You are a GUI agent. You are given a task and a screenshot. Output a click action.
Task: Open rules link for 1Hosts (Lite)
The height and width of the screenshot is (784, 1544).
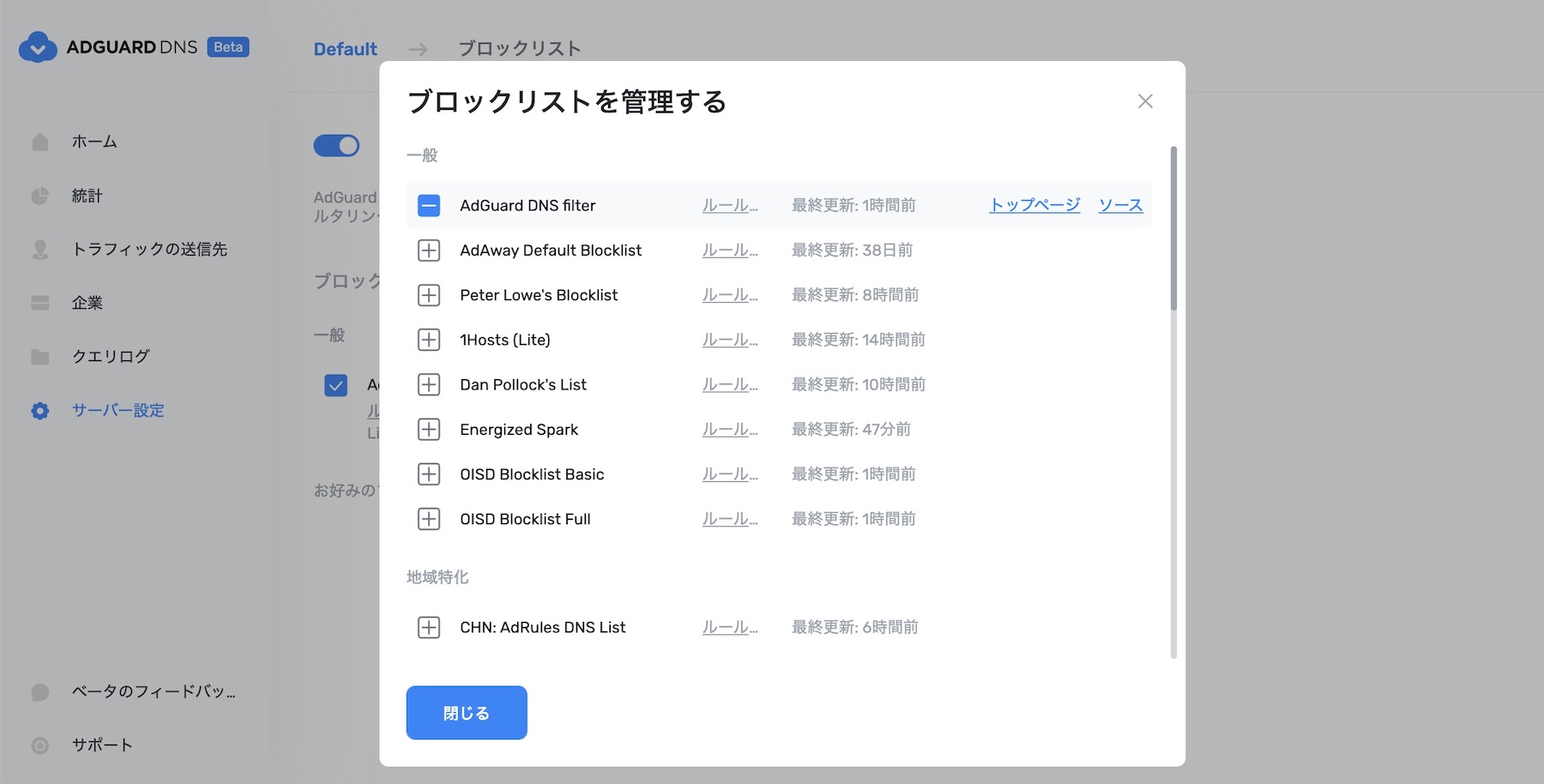coord(730,340)
